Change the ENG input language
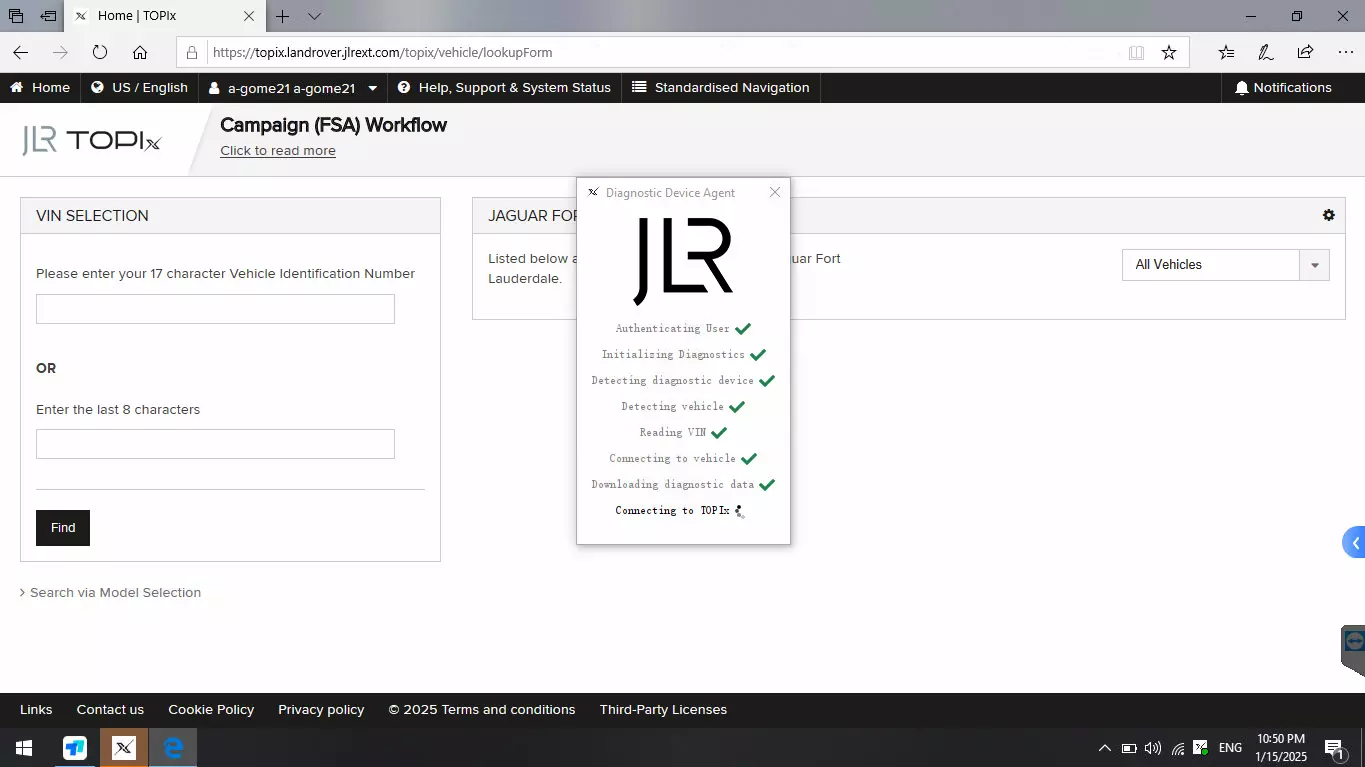The height and width of the screenshot is (767, 1365). pos(1231,748)
